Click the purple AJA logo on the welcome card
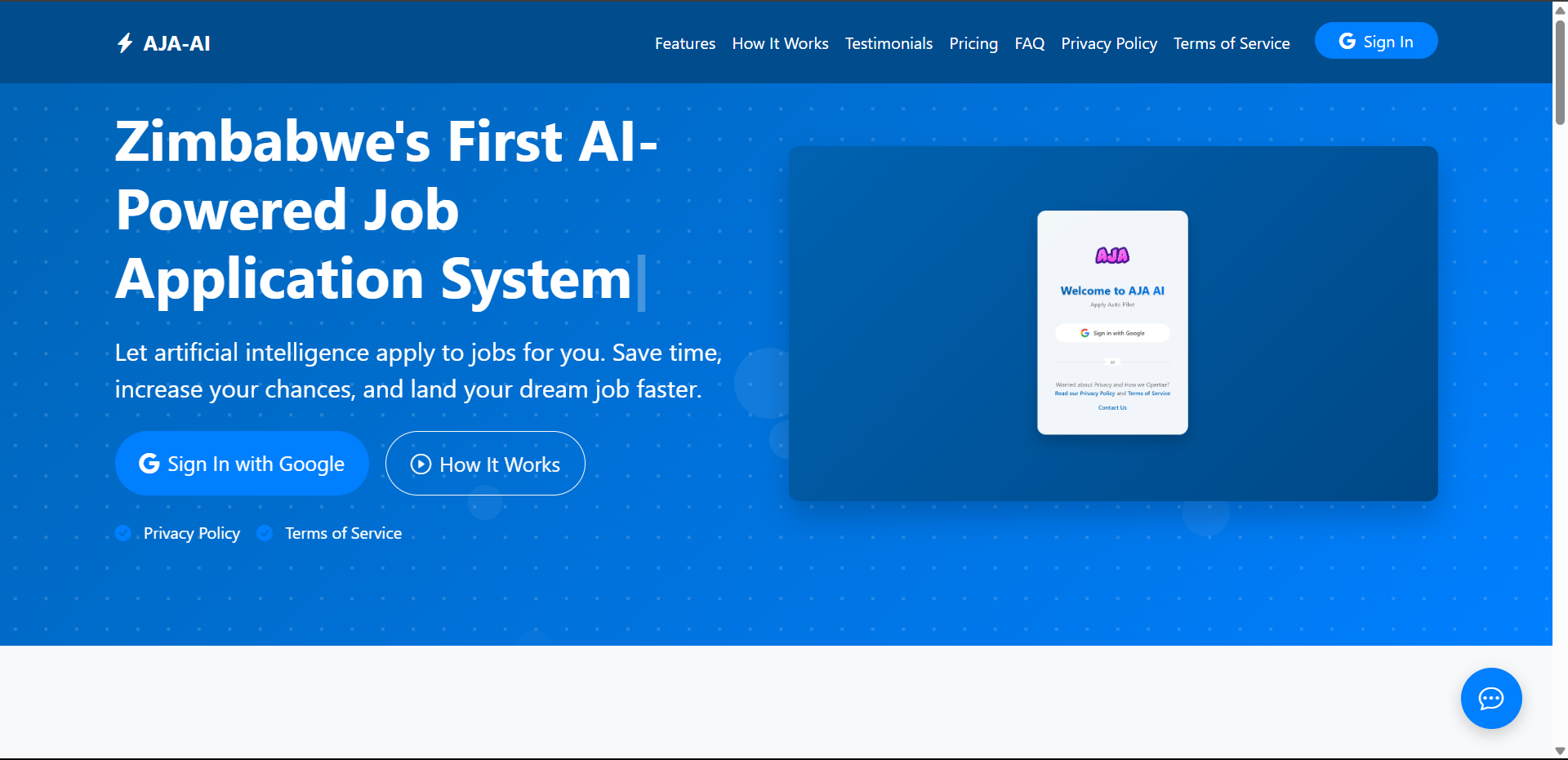1568x760 pixels. [x=1111, y=256]
